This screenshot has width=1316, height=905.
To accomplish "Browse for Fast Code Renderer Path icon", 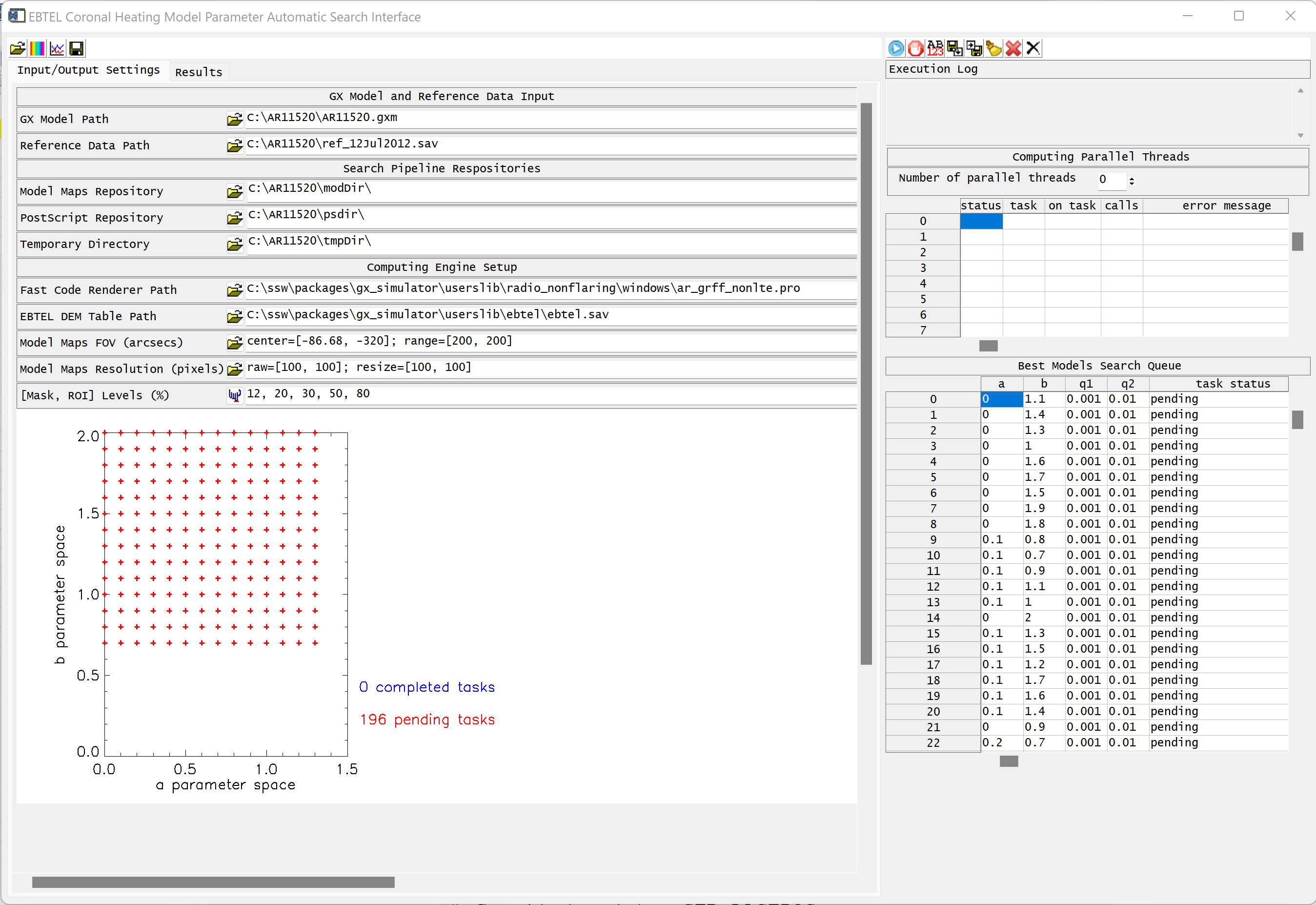I will [x=235, y=290].
